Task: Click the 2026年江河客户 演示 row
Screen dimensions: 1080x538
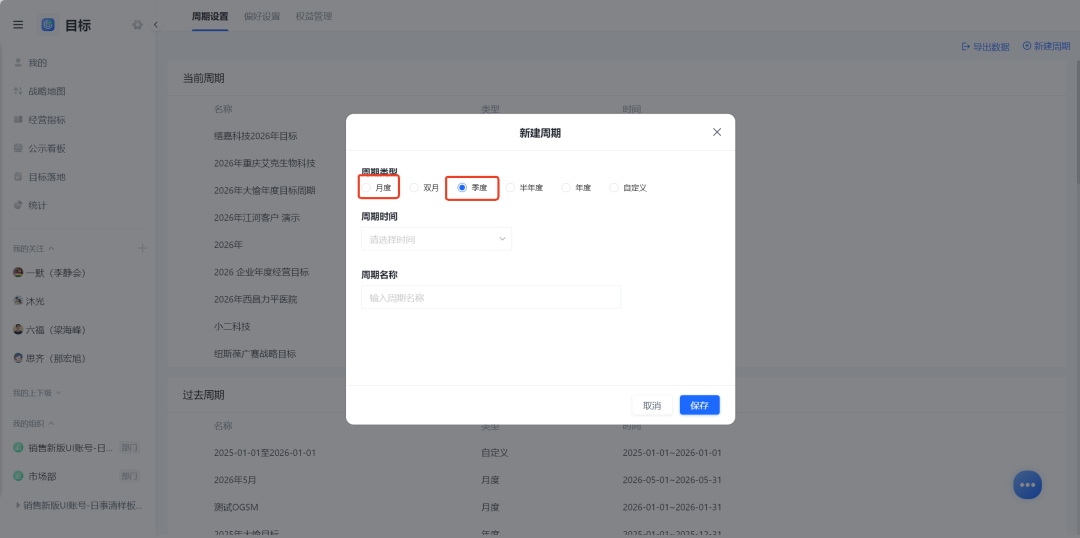Action: 257,218
